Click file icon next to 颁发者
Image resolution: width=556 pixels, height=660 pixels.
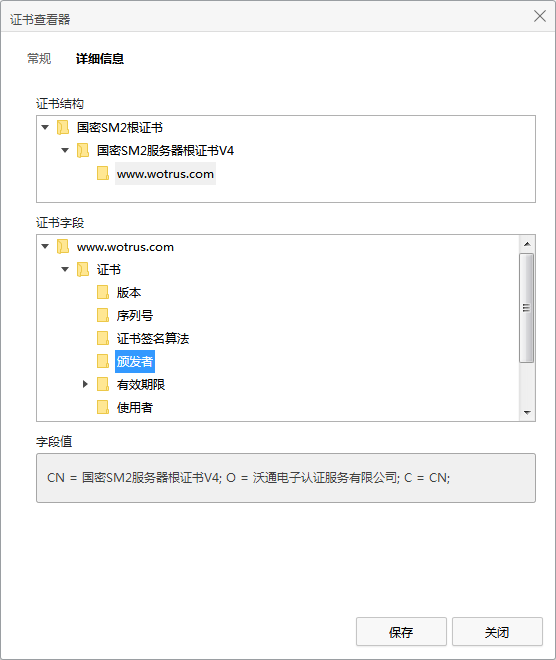coord(103,361)
